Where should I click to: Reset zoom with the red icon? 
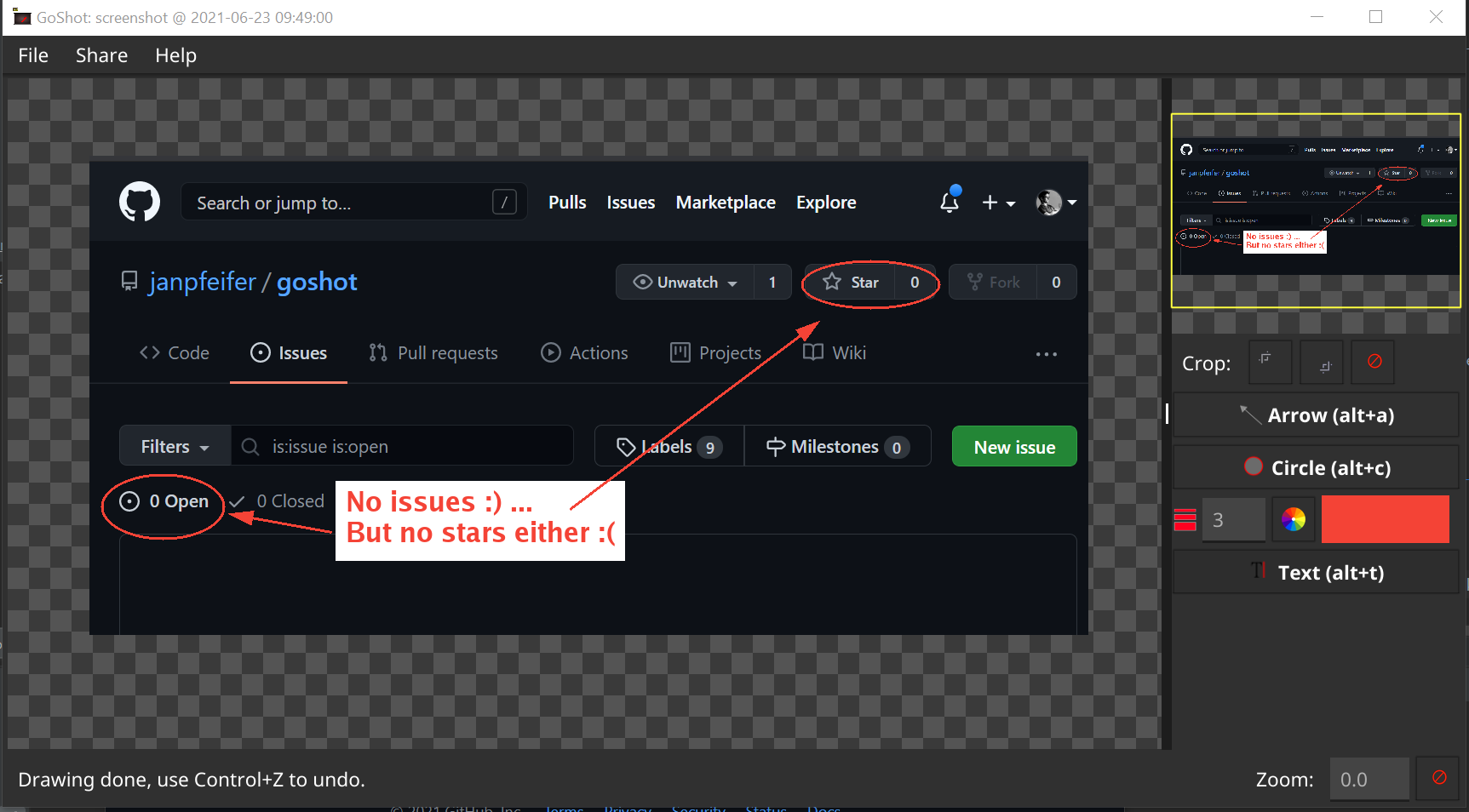click(x=1438, y=778)
